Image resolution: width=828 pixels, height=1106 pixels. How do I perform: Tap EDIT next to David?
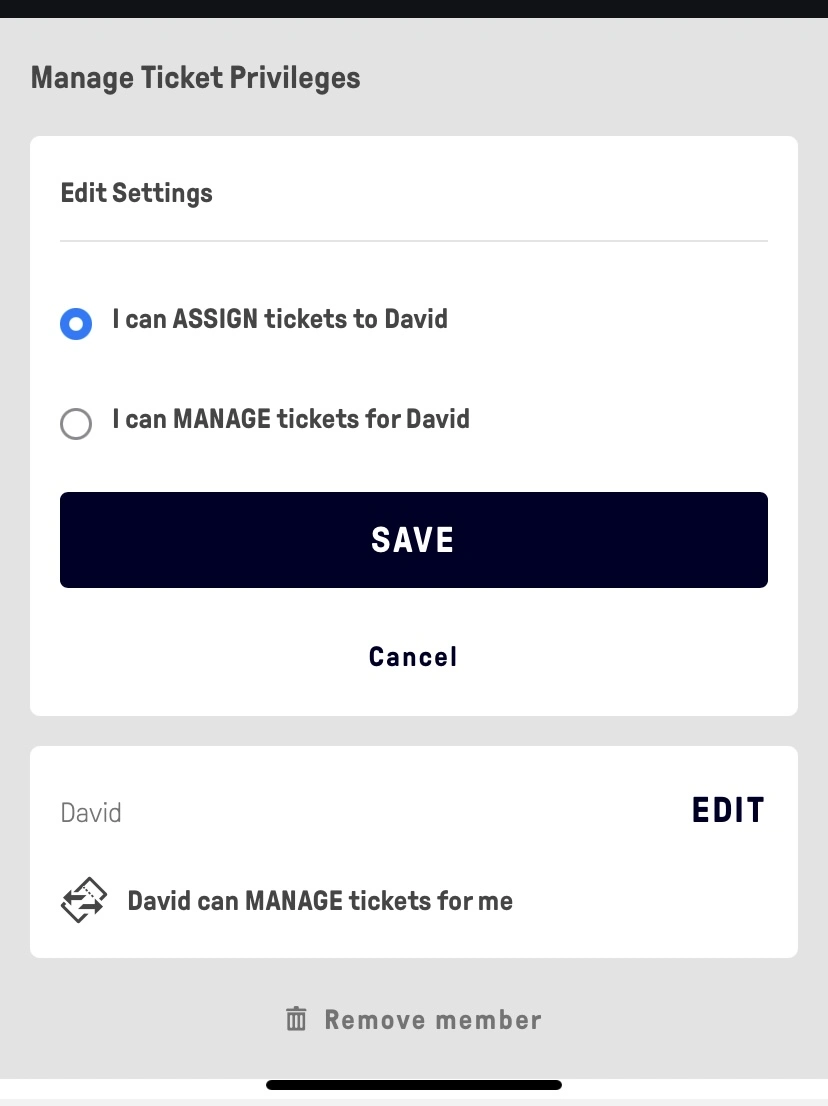click(728, 810)
